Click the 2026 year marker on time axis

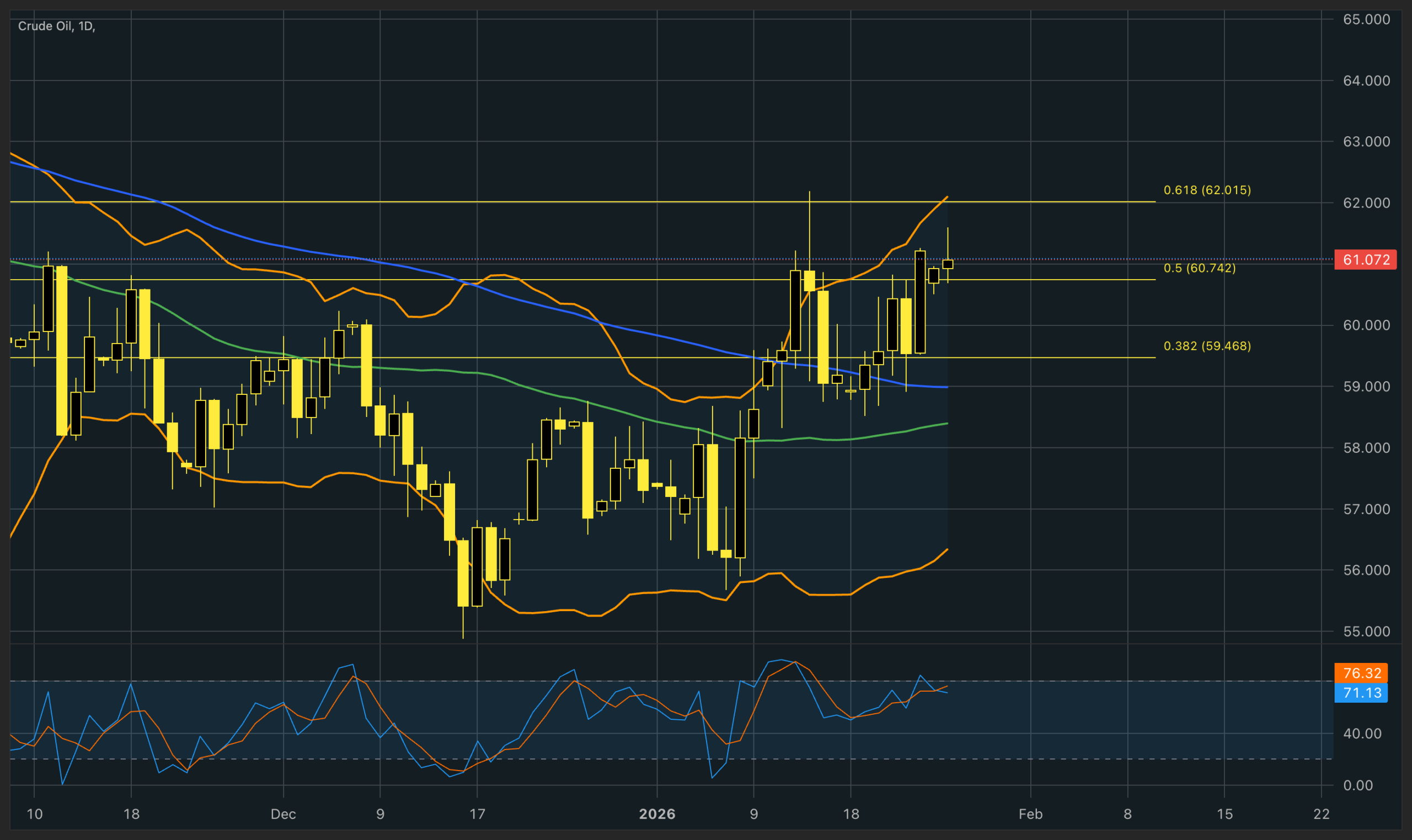(x=657, y=814)
